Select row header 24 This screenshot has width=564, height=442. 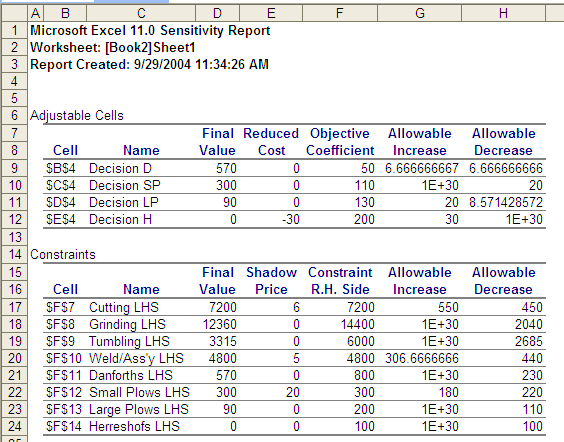pos(14,426)
